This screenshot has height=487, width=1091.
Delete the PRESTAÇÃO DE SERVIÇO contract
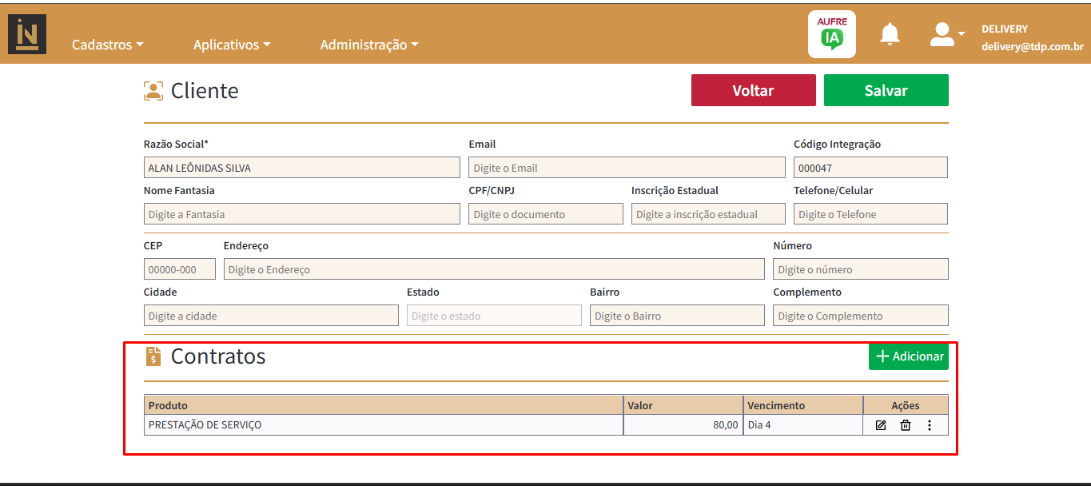905,425
